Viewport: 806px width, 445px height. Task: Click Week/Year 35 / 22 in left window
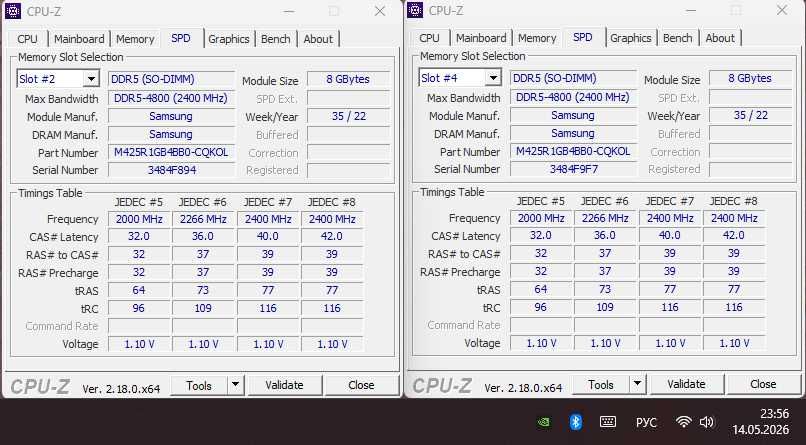pyautogui.click(x=348, y=116)
